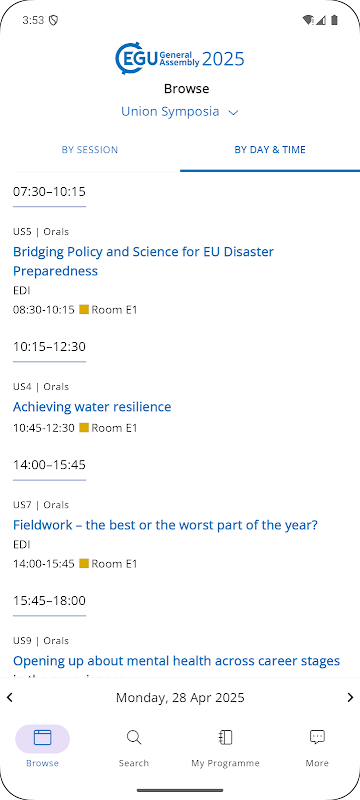This screenshot has width=360, height=800.
Task: Open date picker at Monday, 28 Apr 2025
Action: [180, 697]
